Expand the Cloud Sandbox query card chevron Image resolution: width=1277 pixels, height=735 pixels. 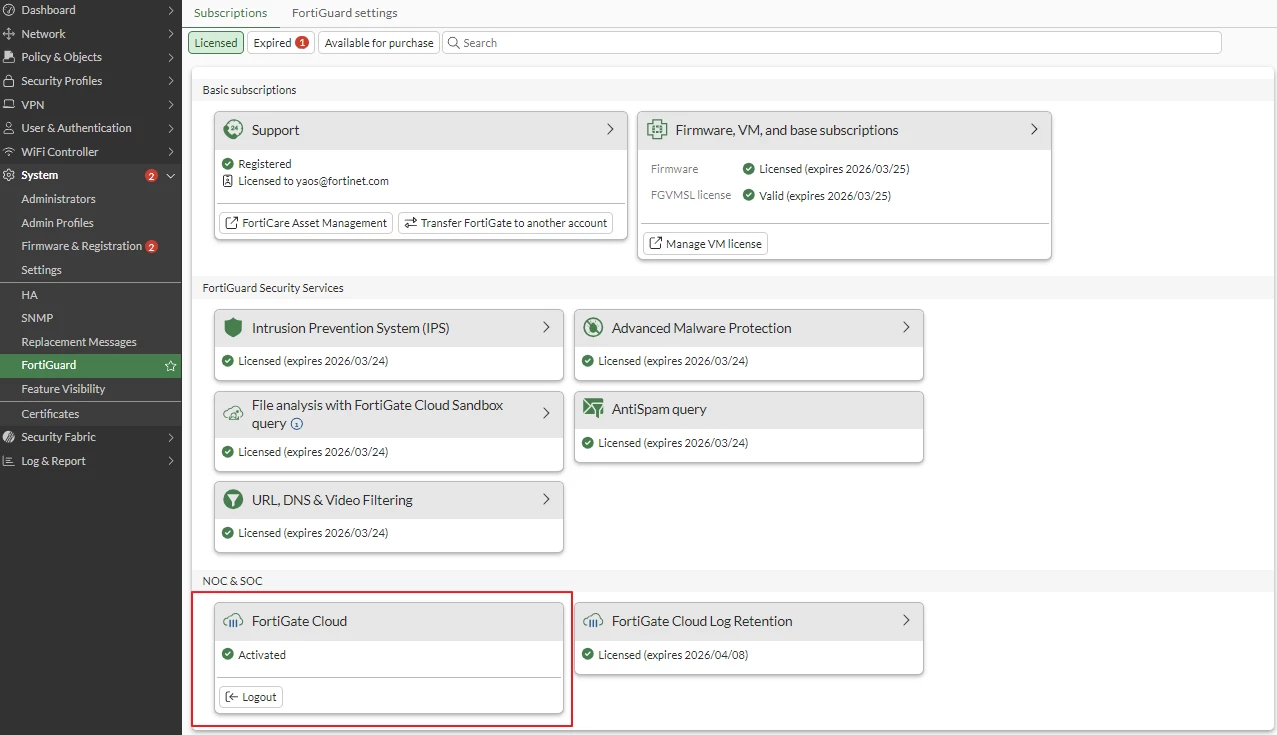coord(546,413)
